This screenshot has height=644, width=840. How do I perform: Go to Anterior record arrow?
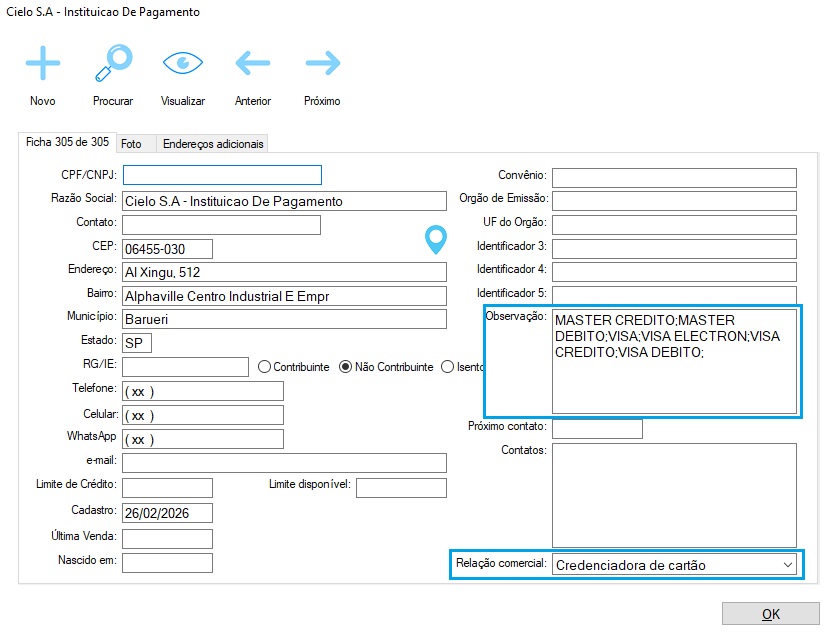point(253,64)
